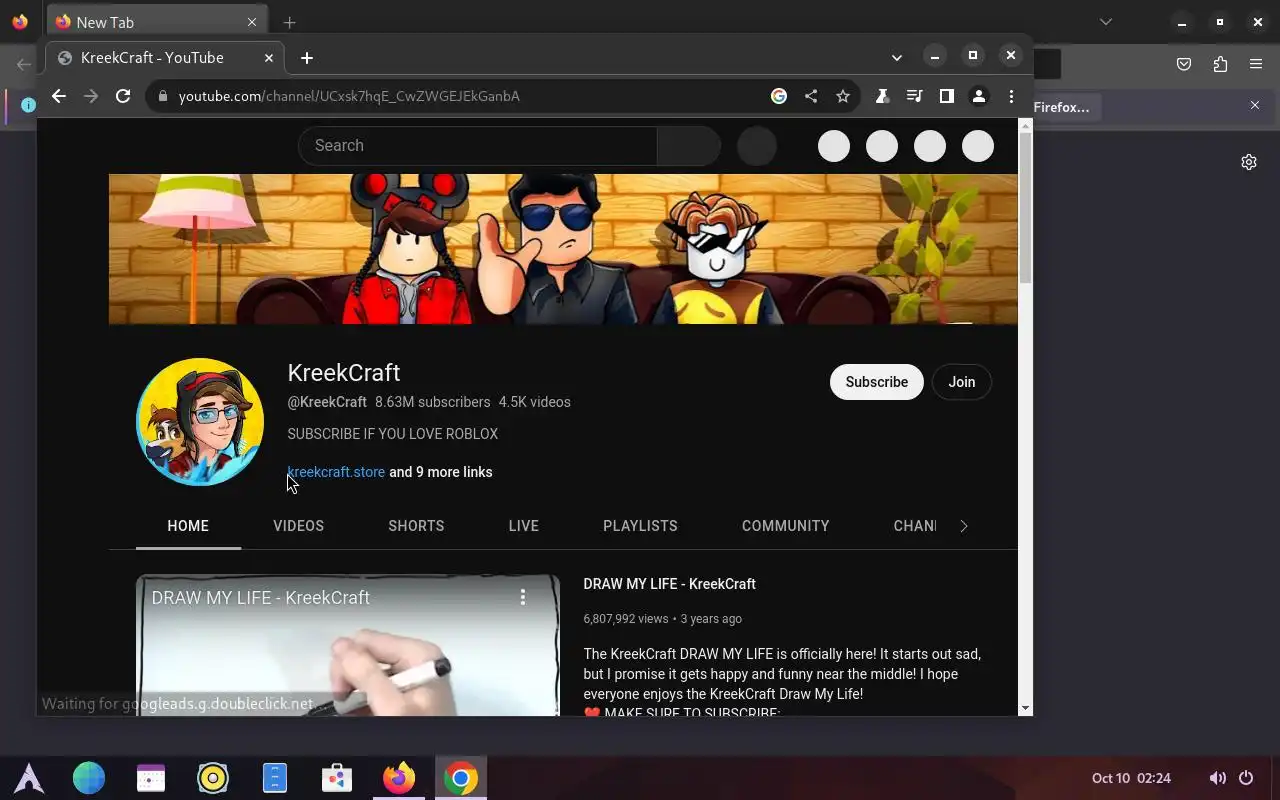Open Chrome three-dot menu
The image size is (1280, 800).
tap(1011, 96)
